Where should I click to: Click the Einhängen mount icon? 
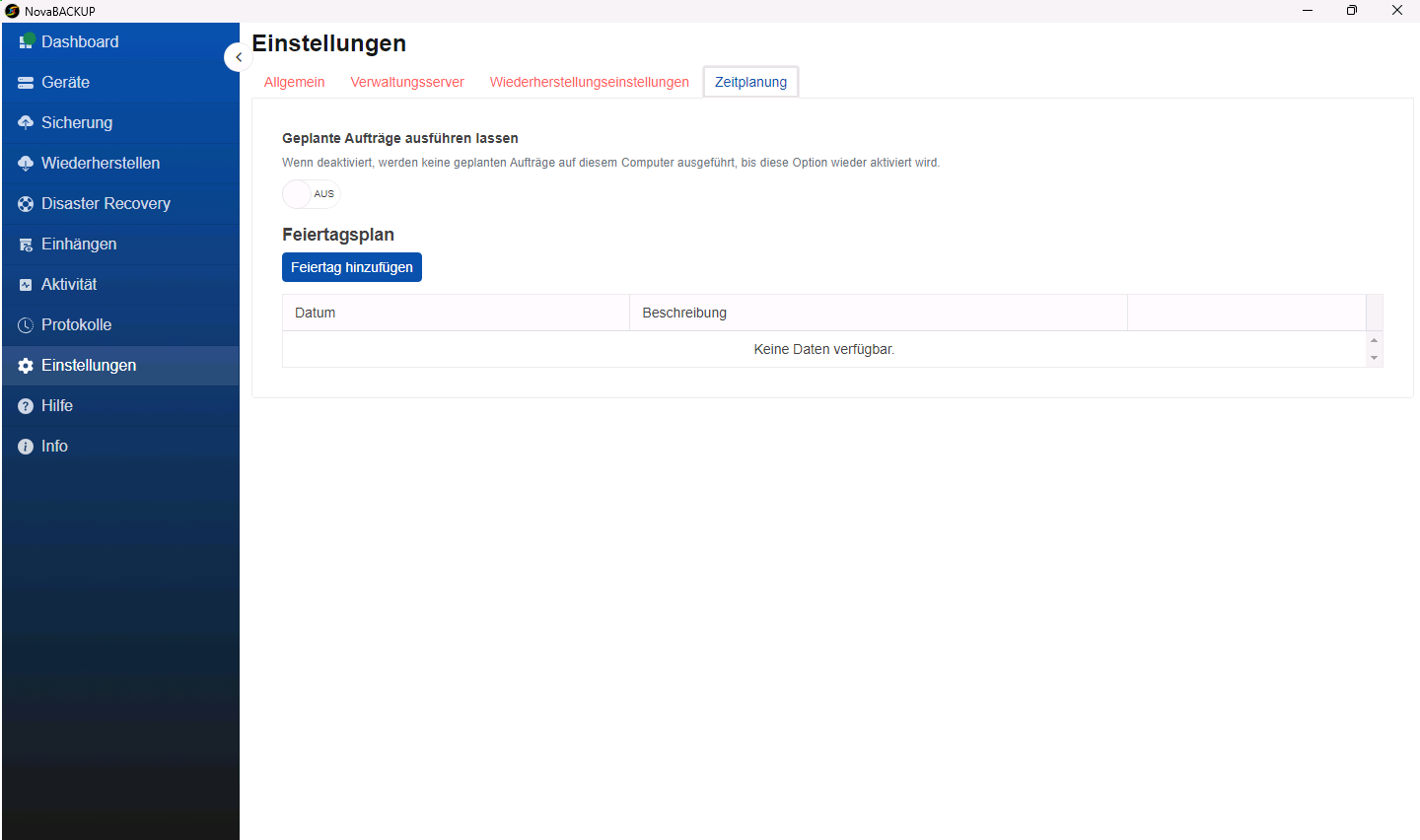tap(26, 245)
